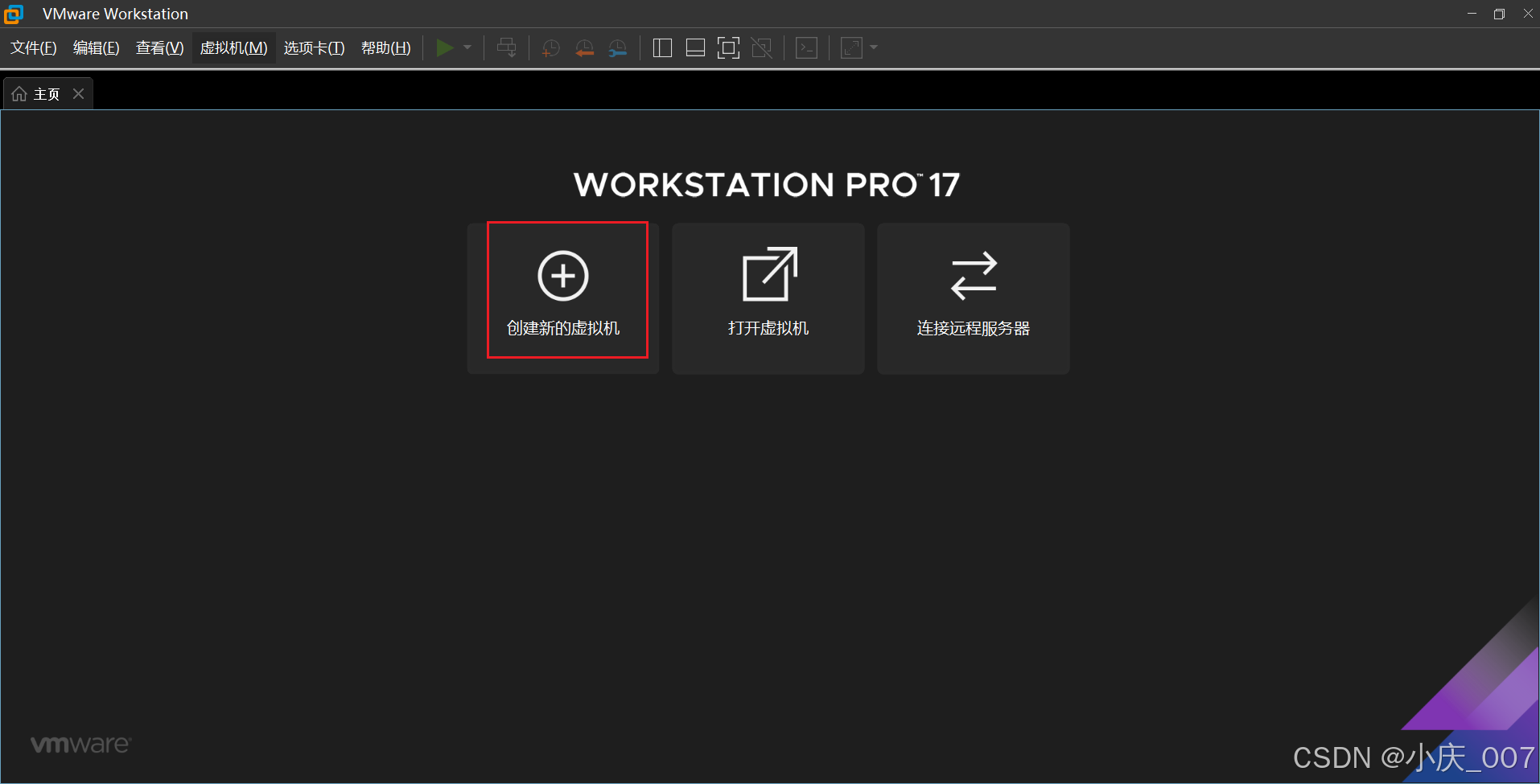1540x784 pixels.
Task: Enter full screen mode icon
Action: tap(728, 48)
